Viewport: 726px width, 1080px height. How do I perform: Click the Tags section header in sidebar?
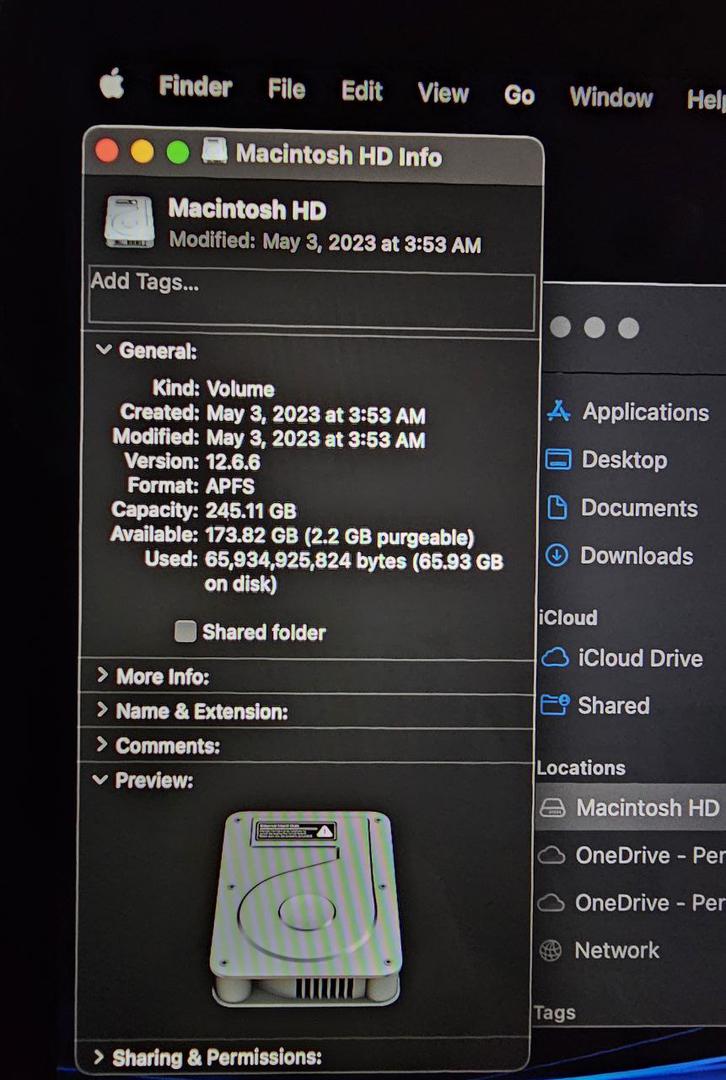point(554,1012)
